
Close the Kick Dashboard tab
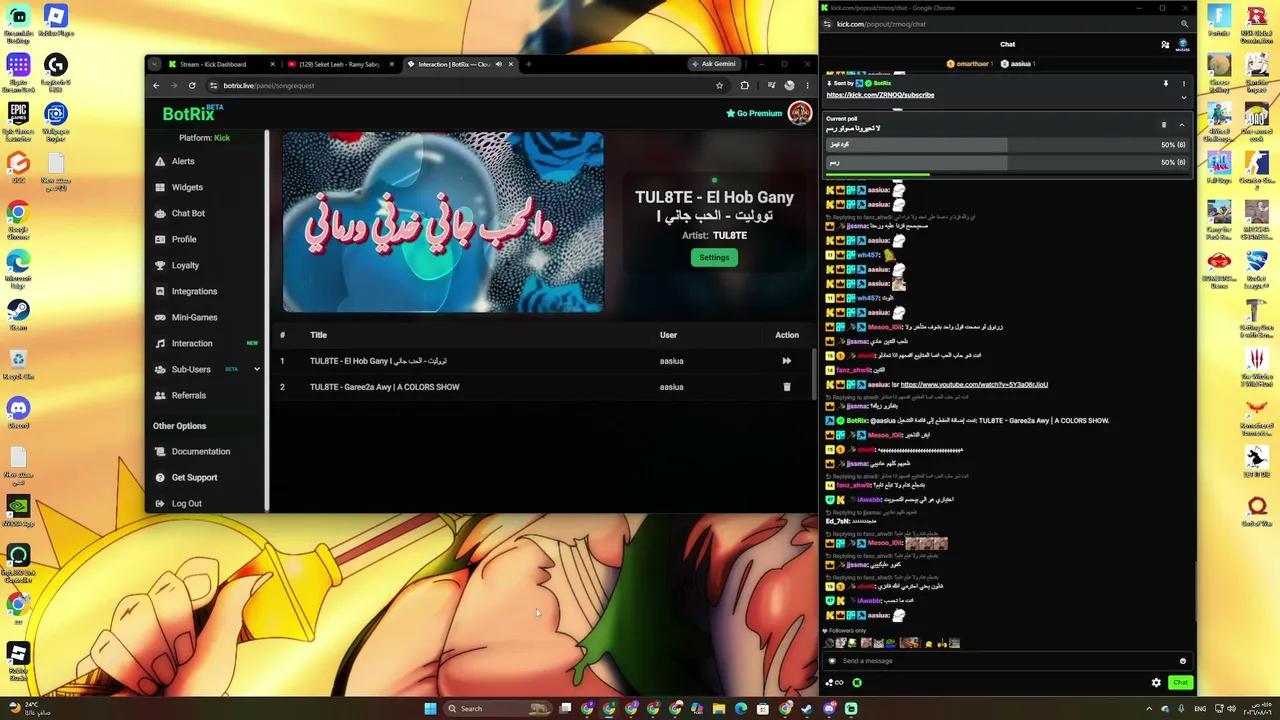pyautogui.click(x=272, y=64)
